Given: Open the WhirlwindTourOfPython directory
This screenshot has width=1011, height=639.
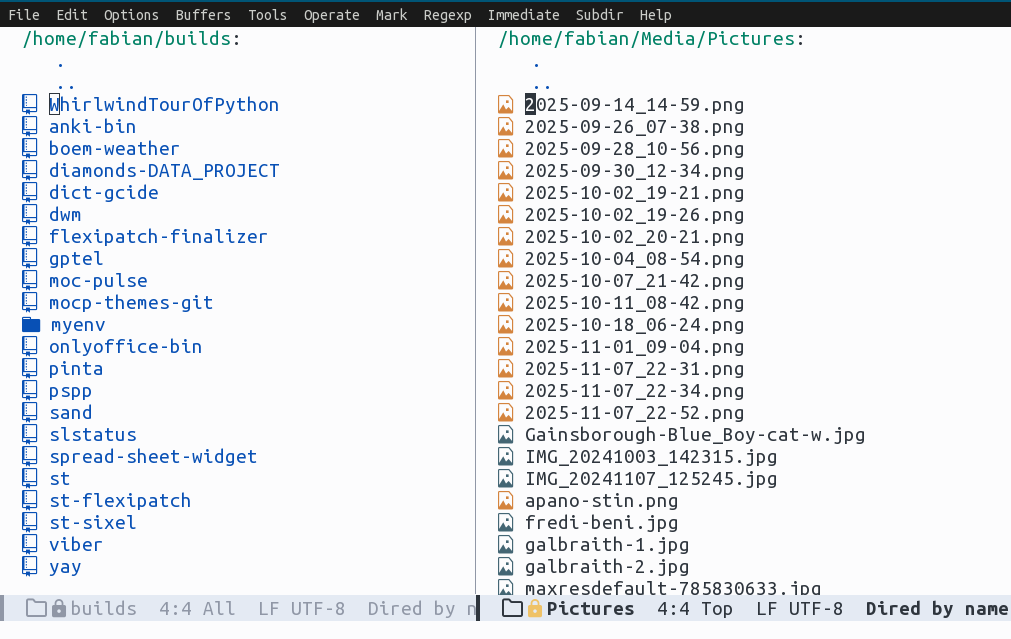Looking at the screenshot, I should coord(164,105).
